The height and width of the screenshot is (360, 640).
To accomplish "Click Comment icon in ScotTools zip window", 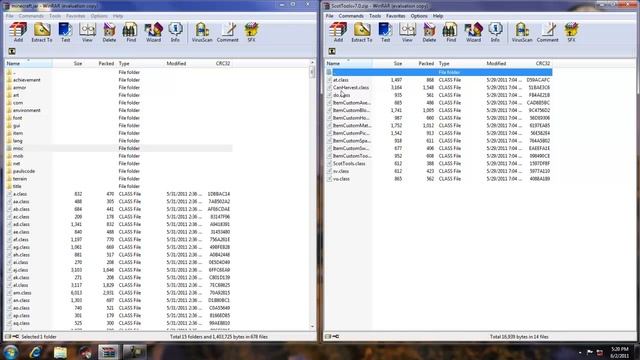I will coord(547,32).
